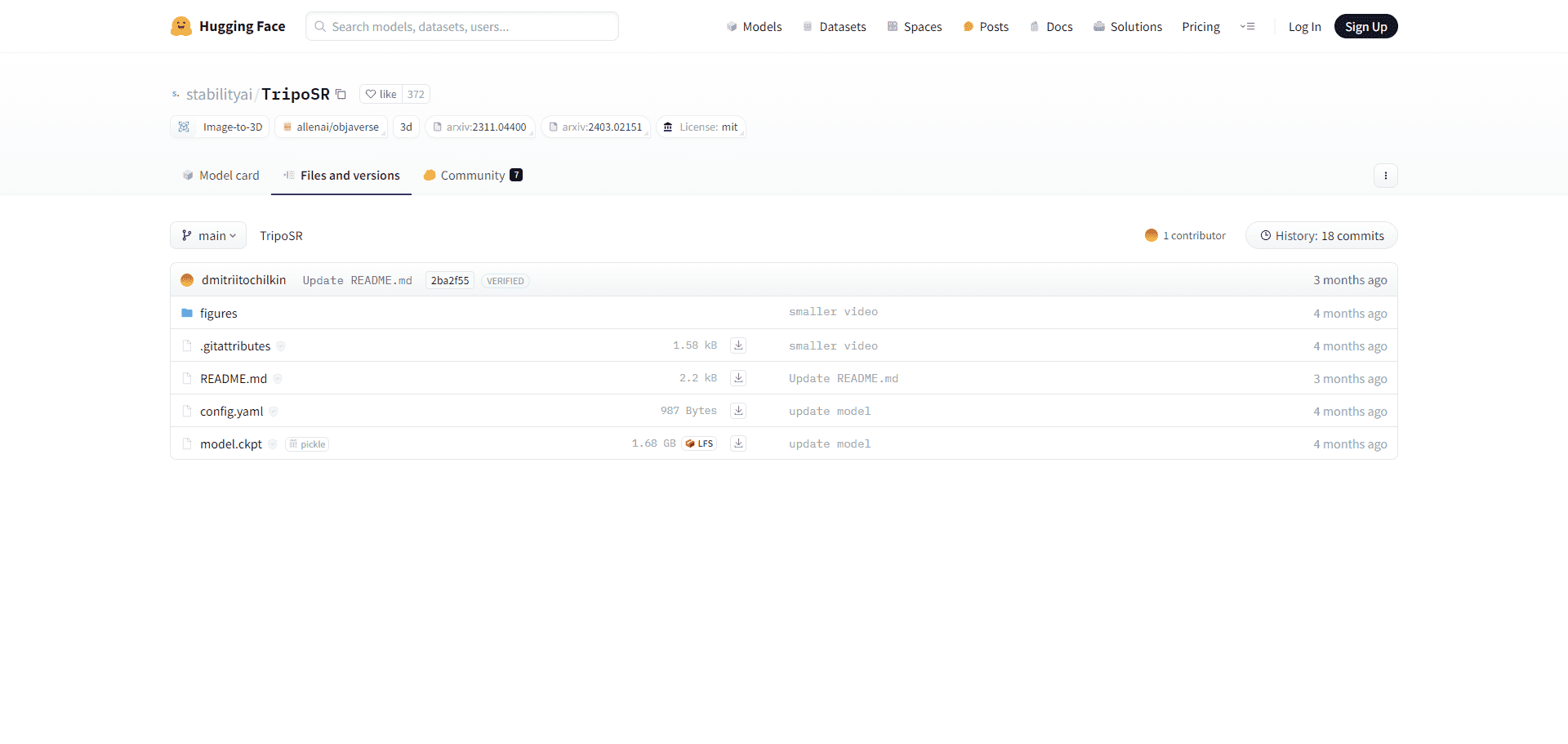This screenshot has height=744, width=1568.
Task: Open the arxiv:2403.02151 tag
Action: [x=596, y=127]
